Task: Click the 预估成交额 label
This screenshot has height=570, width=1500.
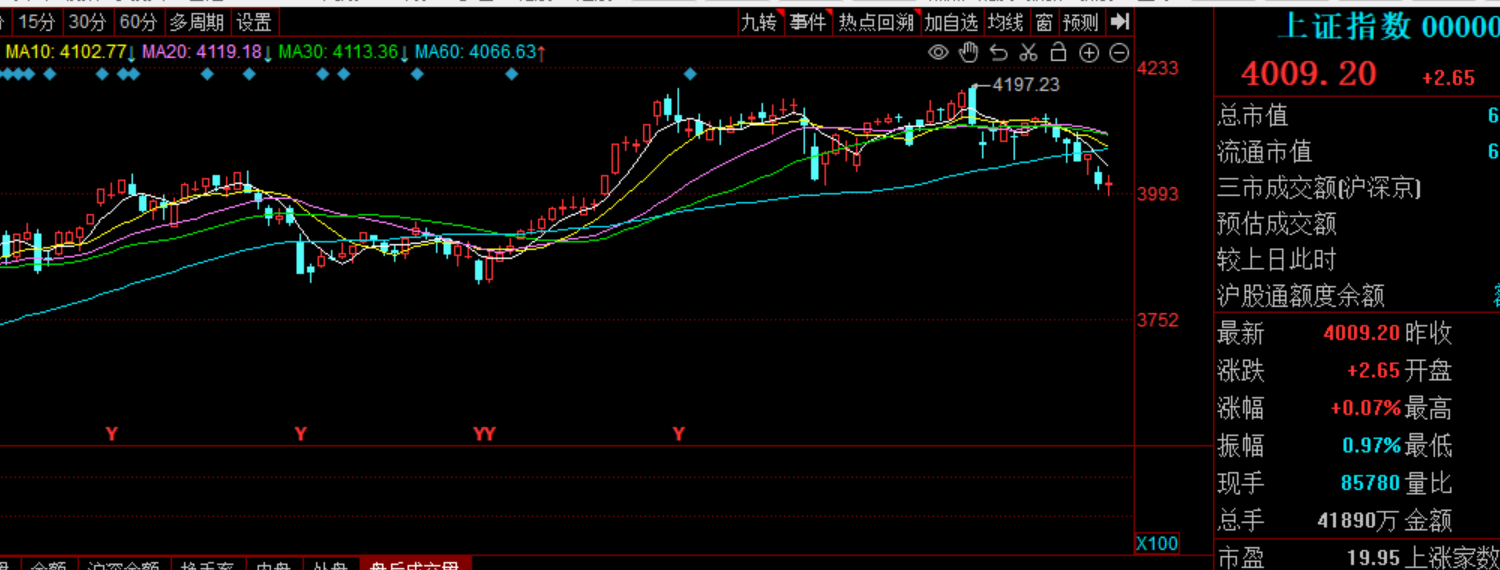Action: coord(1276,224)
